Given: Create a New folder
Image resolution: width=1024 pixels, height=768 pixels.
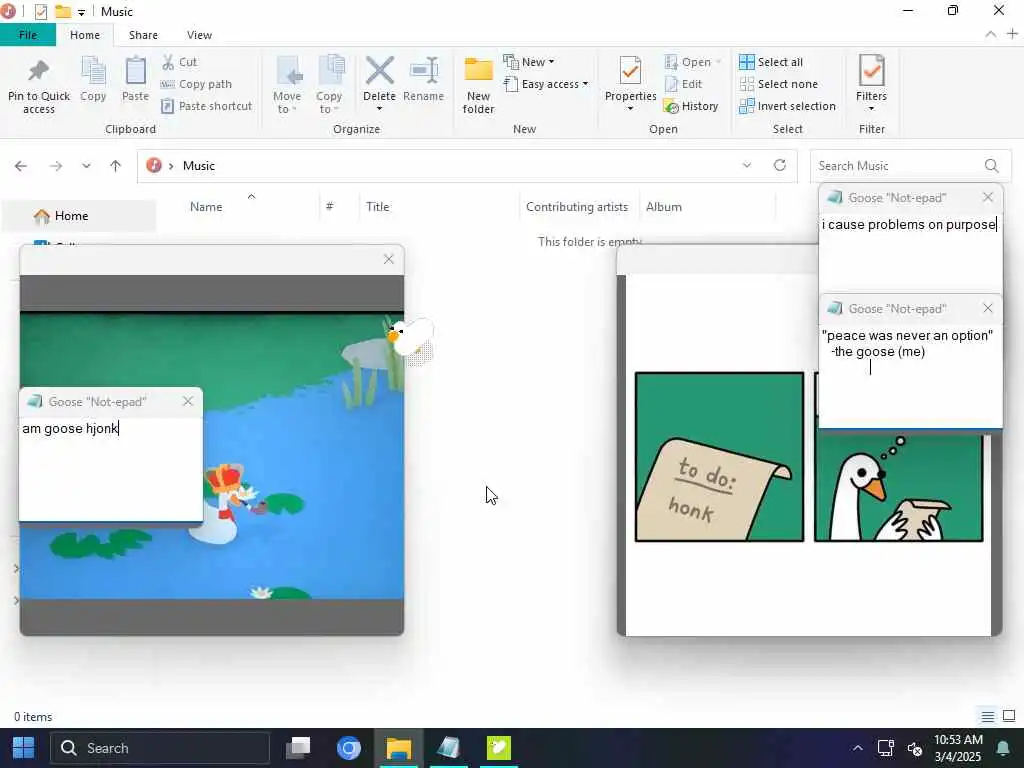Looking at the screenshot, I should [478, 86].
